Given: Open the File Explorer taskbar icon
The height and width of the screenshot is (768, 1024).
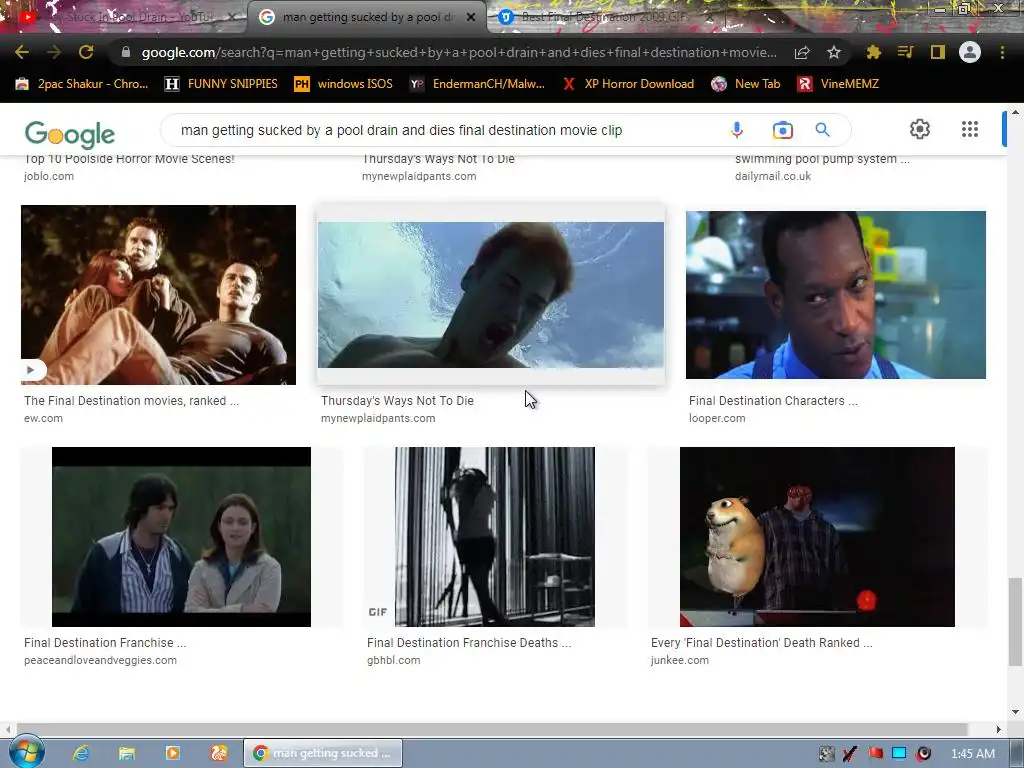Looking at the screenshot, I should [127, 753].
